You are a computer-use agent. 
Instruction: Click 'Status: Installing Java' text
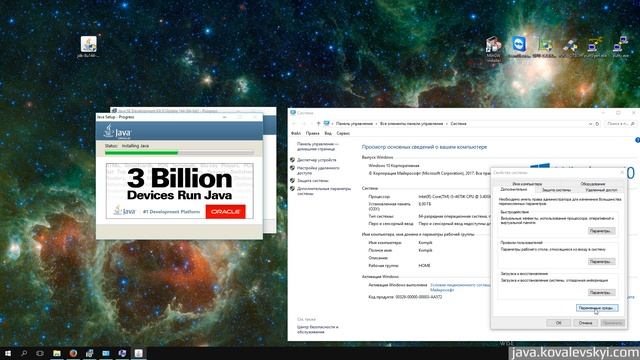click(127, 146)
